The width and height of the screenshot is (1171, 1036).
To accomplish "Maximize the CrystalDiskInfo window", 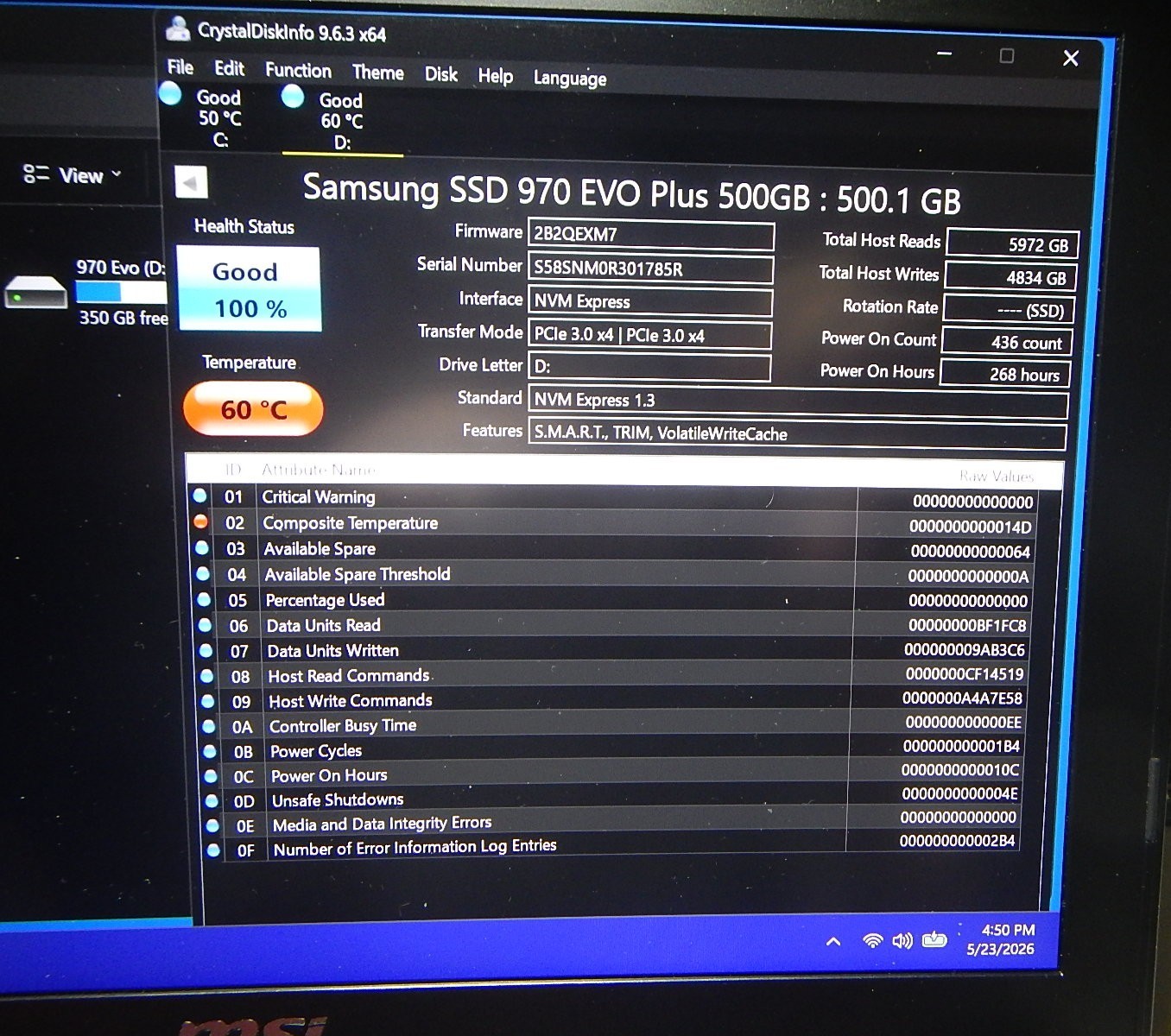I will coord(1006,56).
